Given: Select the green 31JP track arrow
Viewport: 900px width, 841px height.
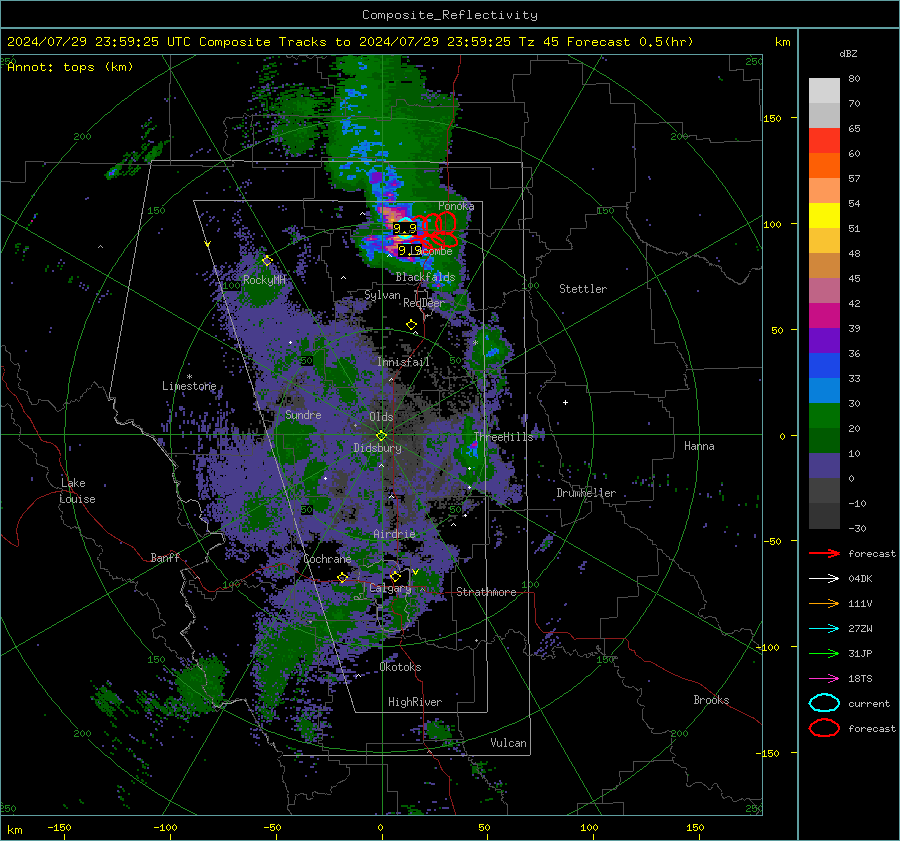Looking at the screenshot, I should click(x=824, y=653).
